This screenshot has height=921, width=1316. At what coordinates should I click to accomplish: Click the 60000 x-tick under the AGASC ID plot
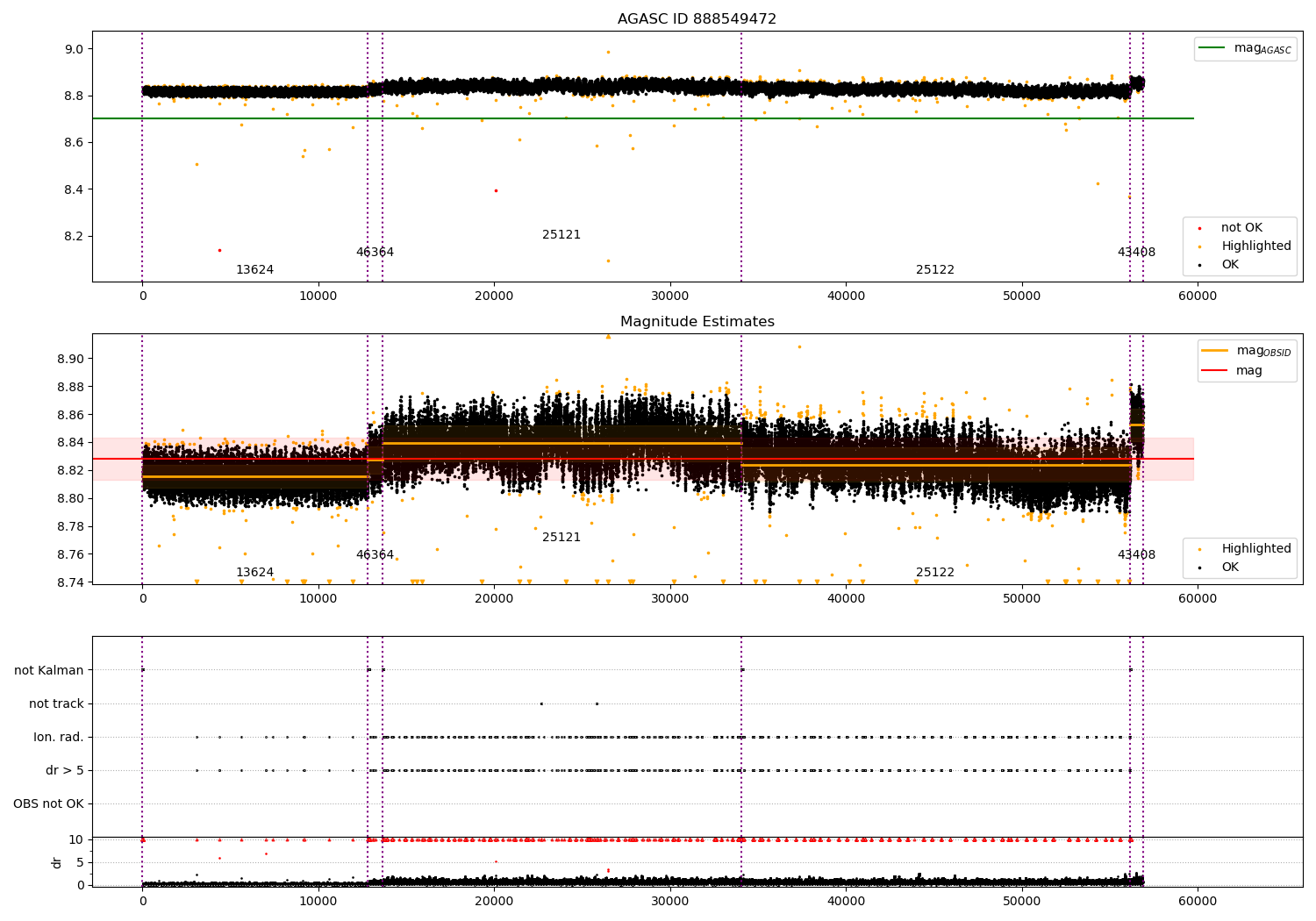pyautogui.click(x=1198, y=296)
